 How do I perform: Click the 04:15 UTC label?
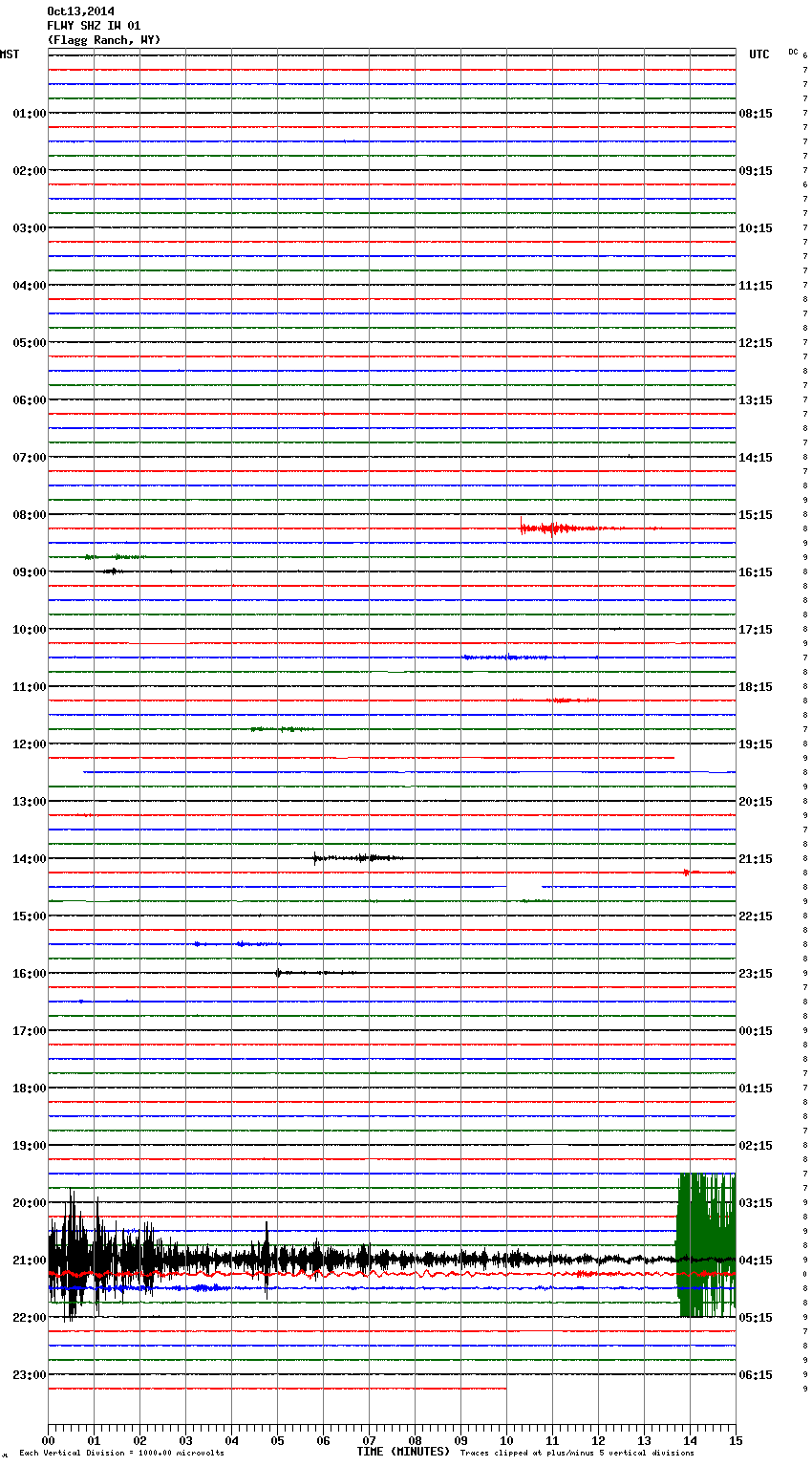click(756, 1261)
